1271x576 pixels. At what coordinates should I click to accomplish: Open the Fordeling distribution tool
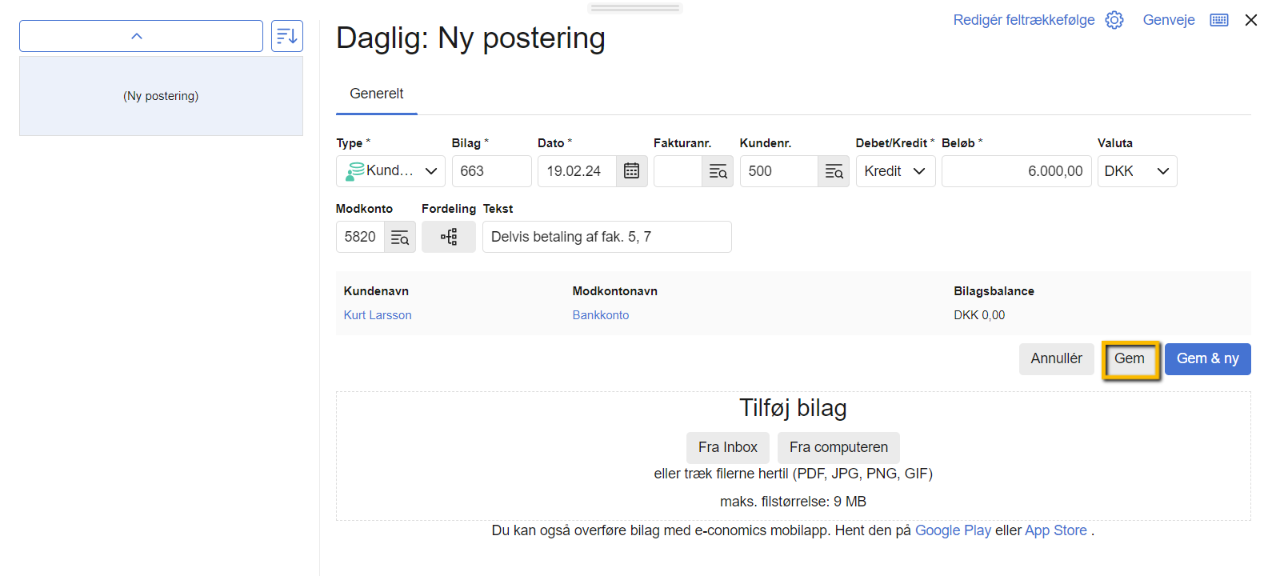448,237
